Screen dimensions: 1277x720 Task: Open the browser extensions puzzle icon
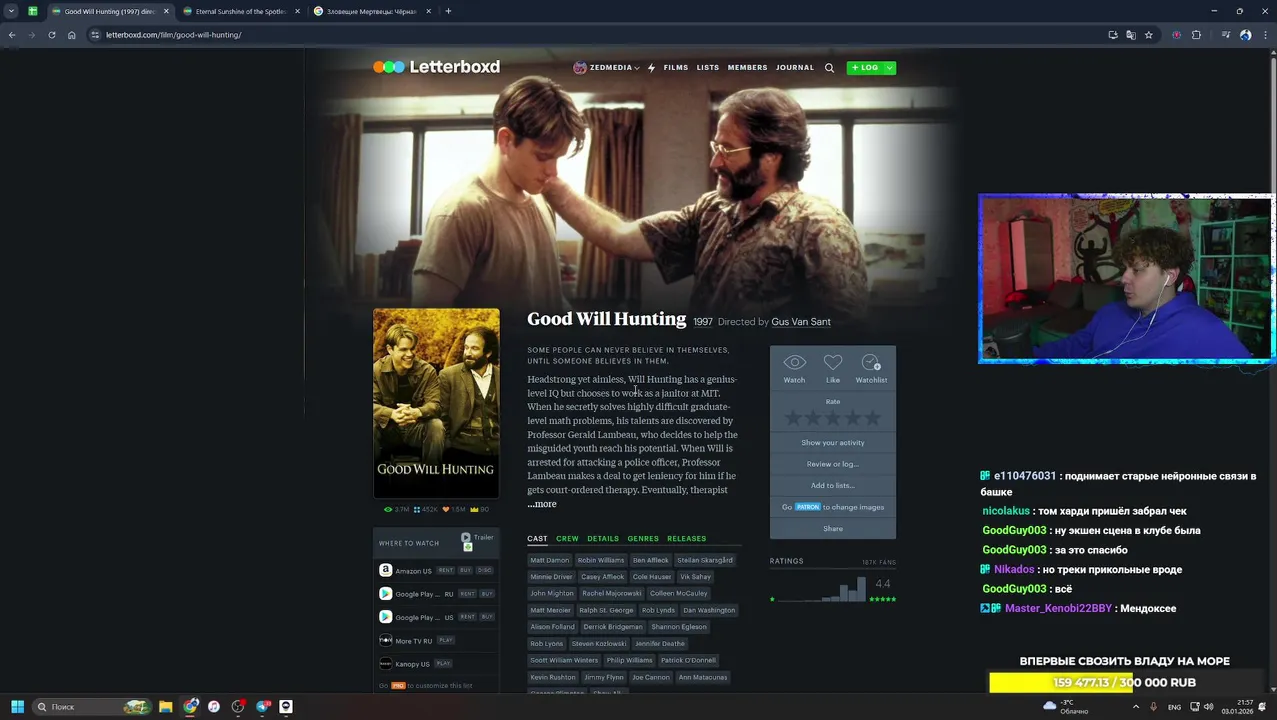point(1196,35)
